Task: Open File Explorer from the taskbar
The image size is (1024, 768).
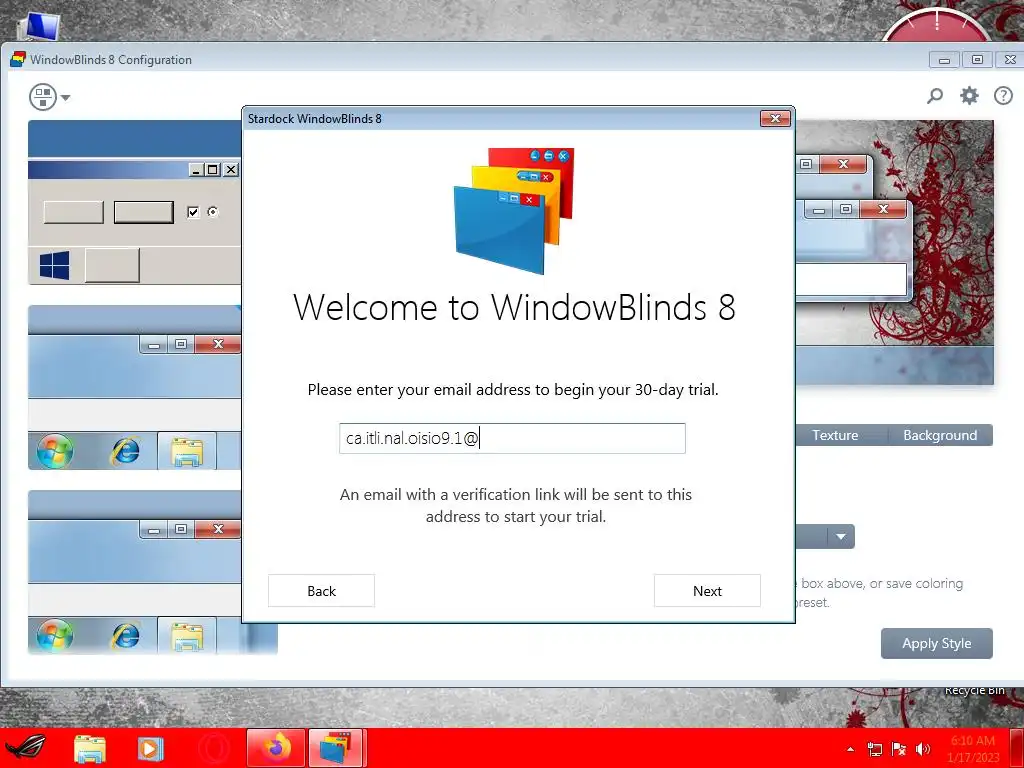Action: (89, 748)
